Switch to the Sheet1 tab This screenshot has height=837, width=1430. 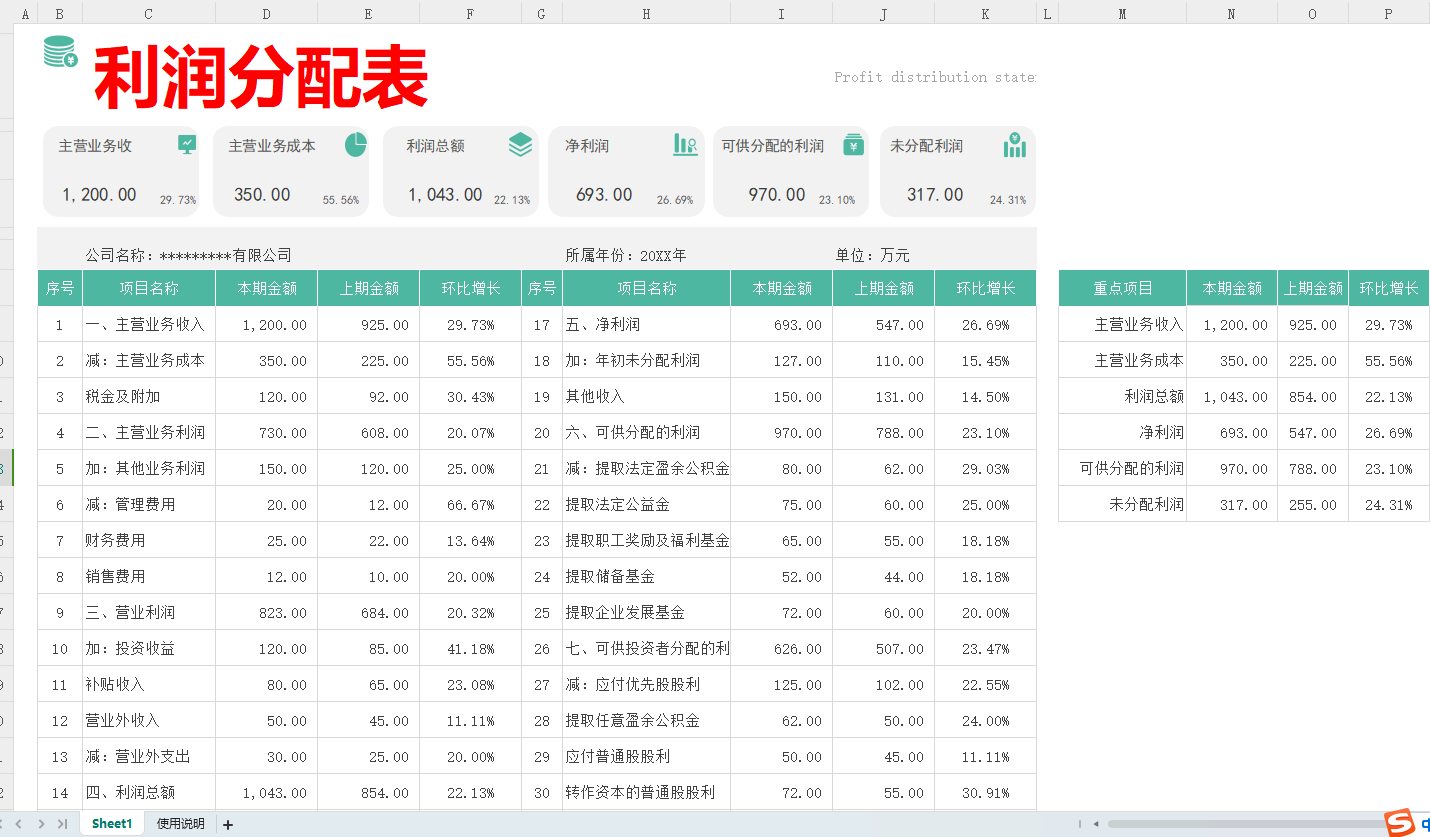coord(112,824)
